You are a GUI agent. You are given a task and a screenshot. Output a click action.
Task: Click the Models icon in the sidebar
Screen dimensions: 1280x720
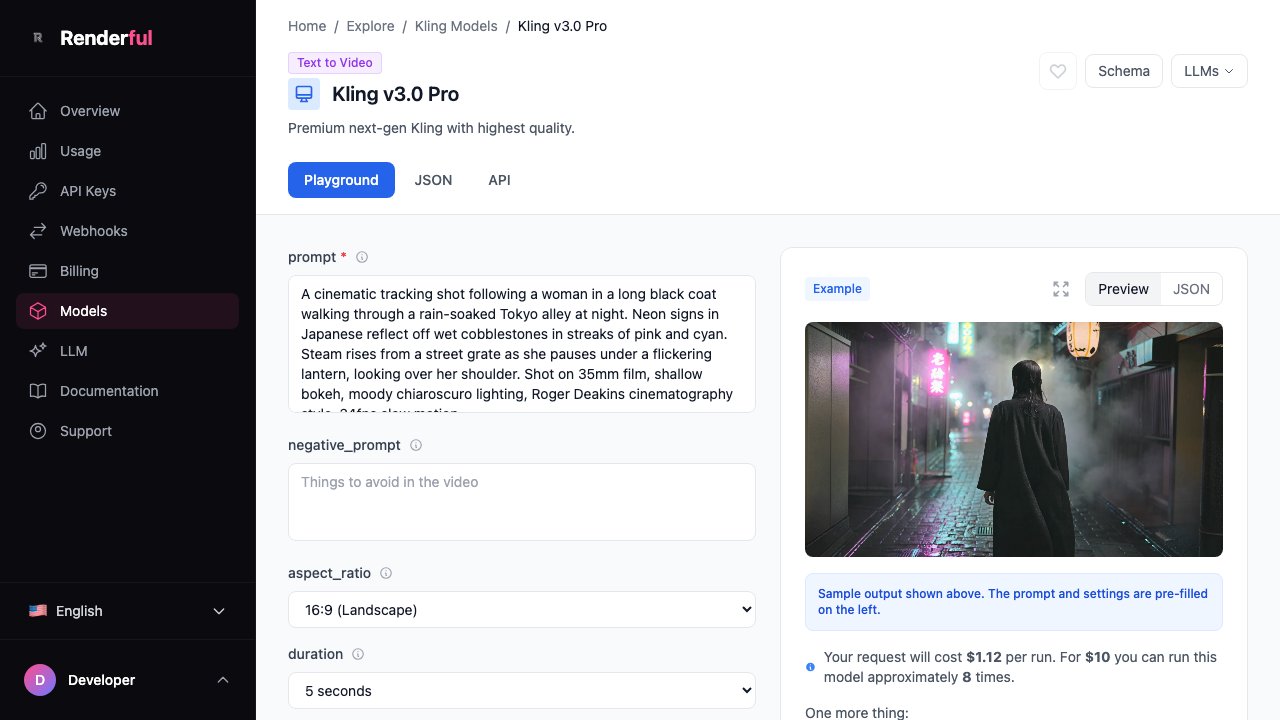pyautogui.click(x=38, y=311)
